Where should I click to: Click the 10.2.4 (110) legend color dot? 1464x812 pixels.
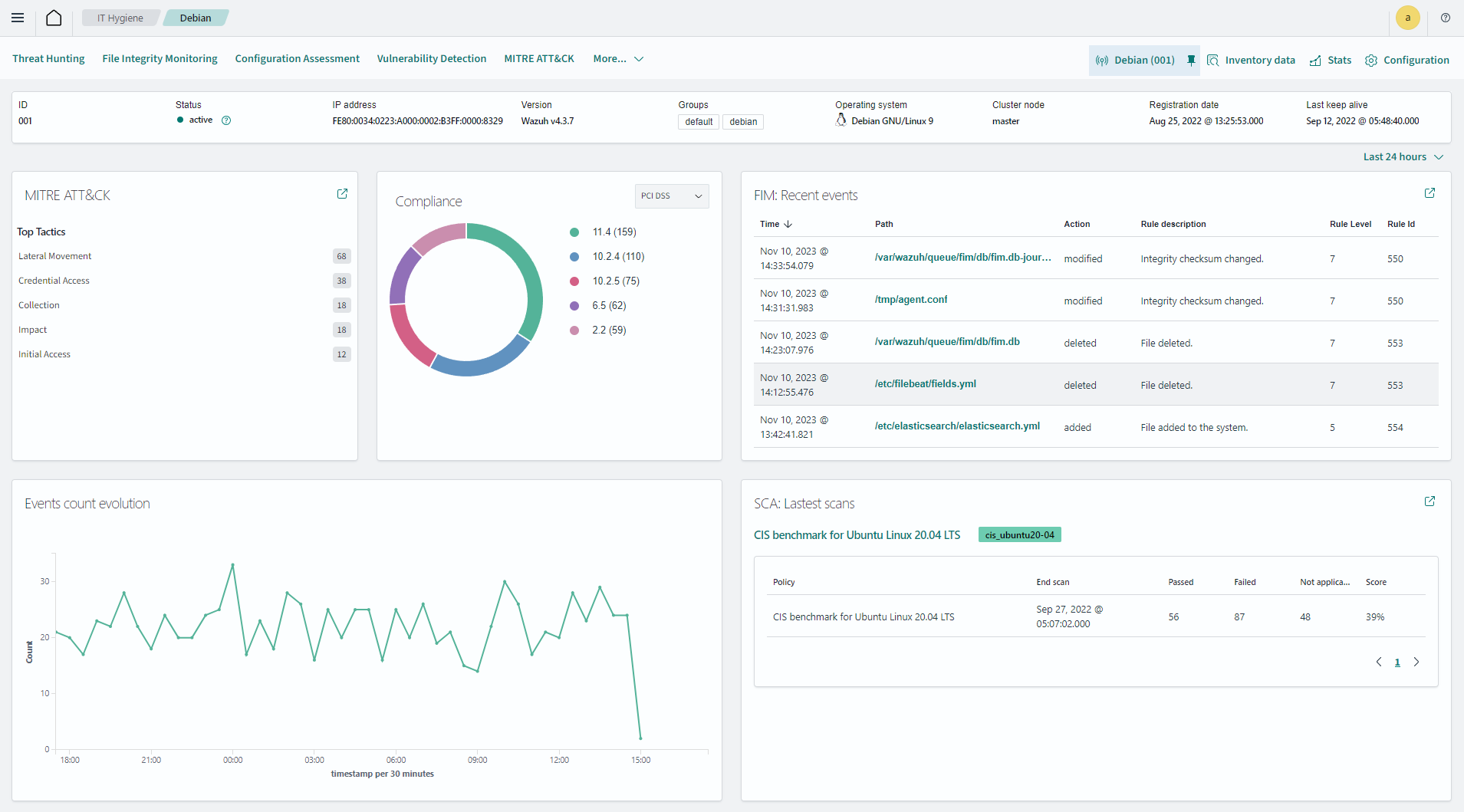[x=574, y=257]
